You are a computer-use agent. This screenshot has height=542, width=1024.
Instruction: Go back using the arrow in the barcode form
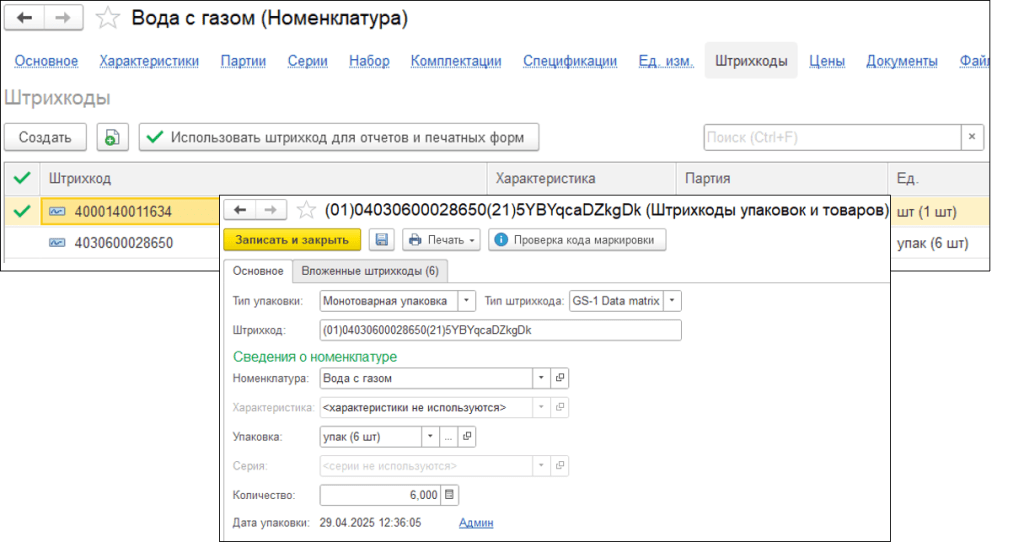coord(241,210)
